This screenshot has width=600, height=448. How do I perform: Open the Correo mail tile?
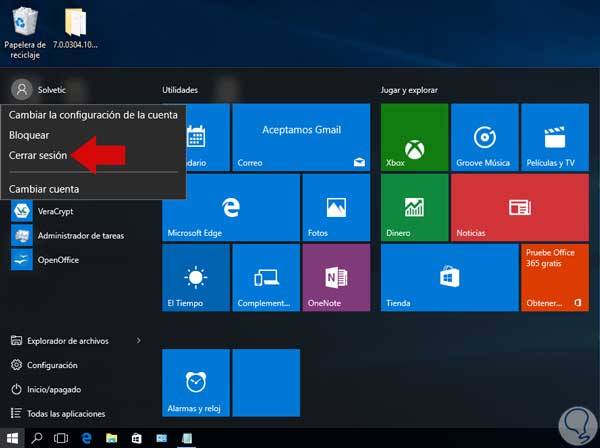[301, 137]
